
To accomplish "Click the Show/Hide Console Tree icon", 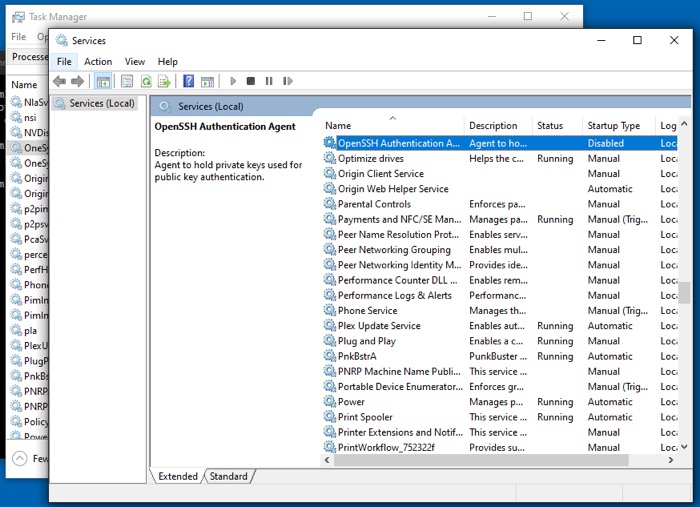I will pyautogui.click(x=102, y=81).
